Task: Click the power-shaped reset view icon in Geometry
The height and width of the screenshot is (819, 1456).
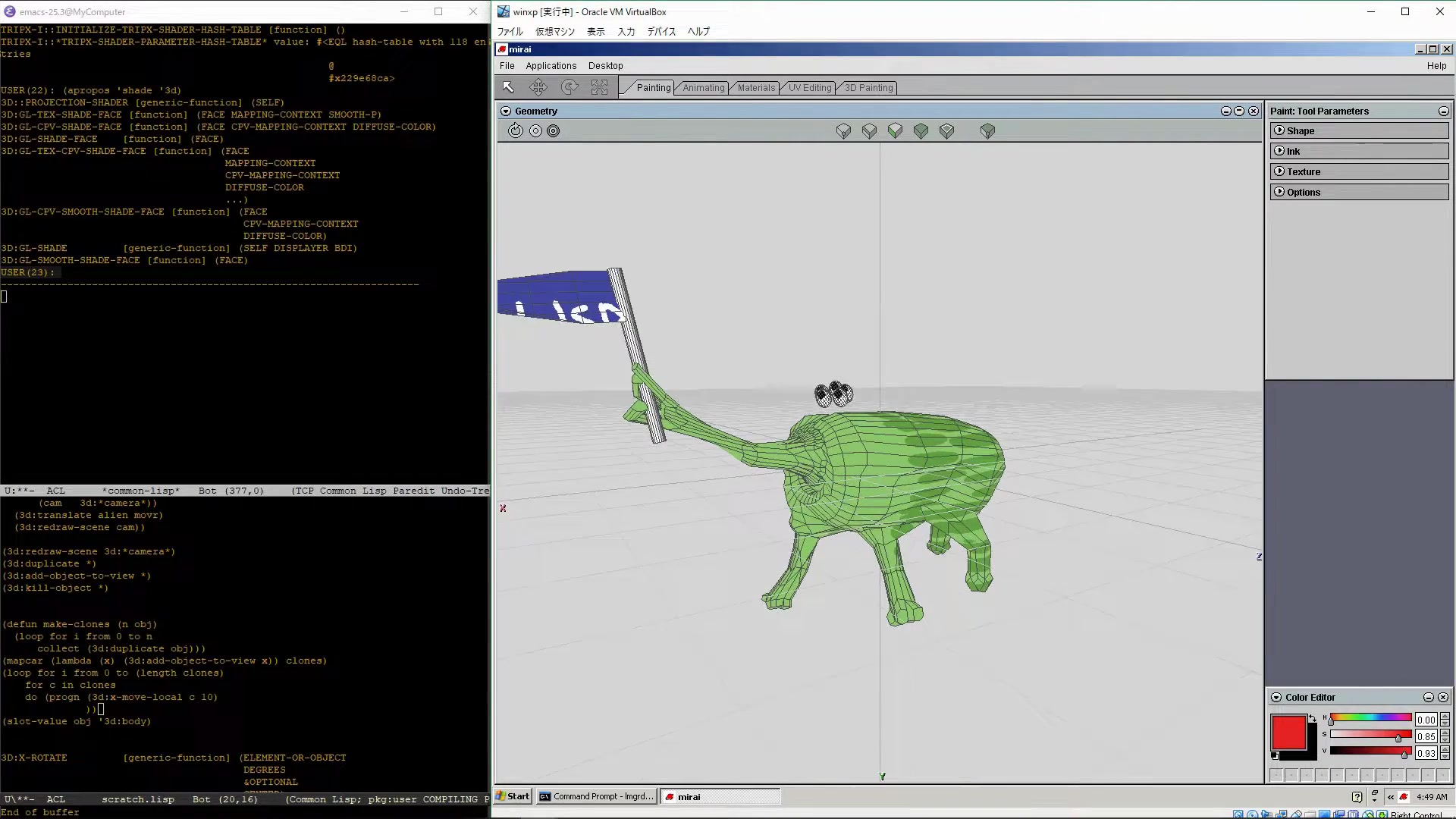Action: coord(516,130)
